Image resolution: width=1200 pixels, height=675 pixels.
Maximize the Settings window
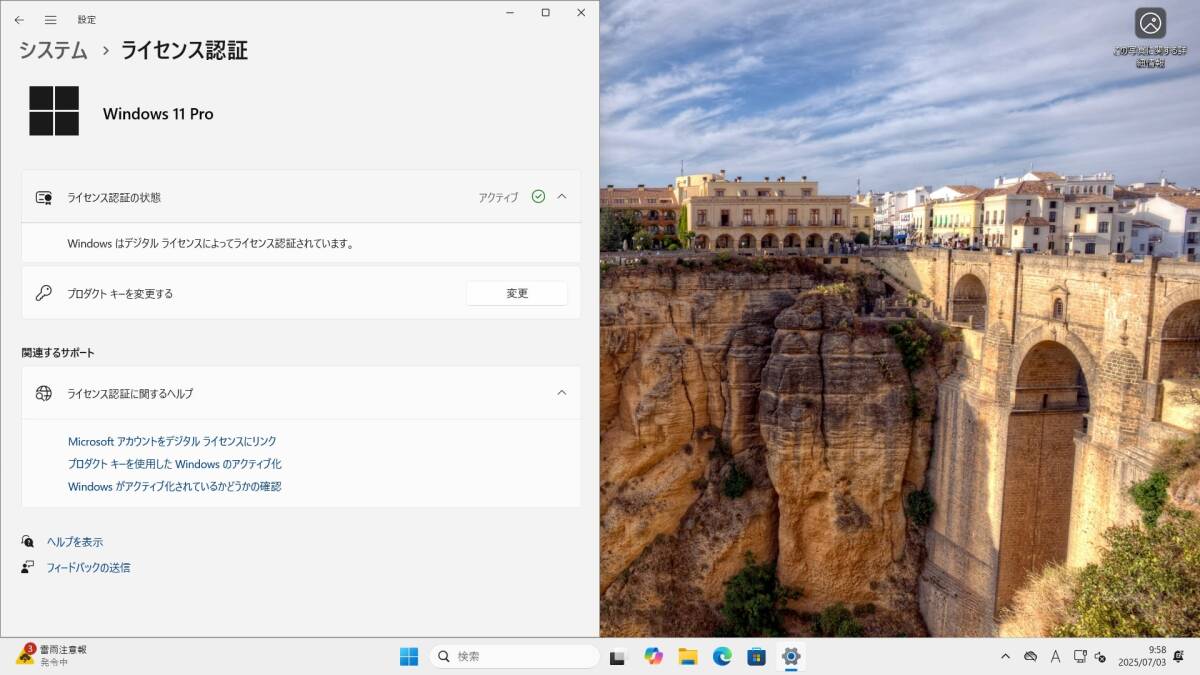[545, 12]
